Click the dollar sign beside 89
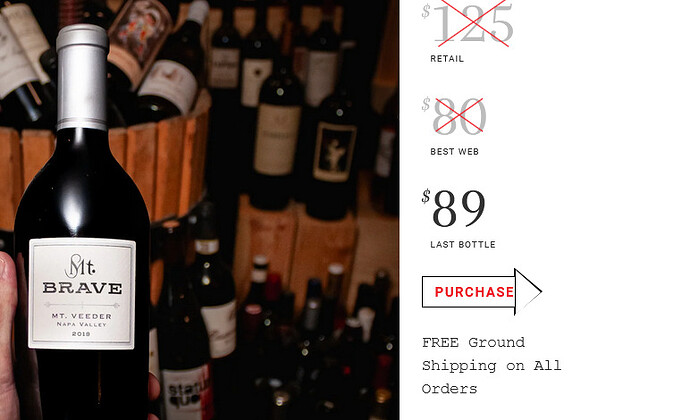 pos(426,196)
